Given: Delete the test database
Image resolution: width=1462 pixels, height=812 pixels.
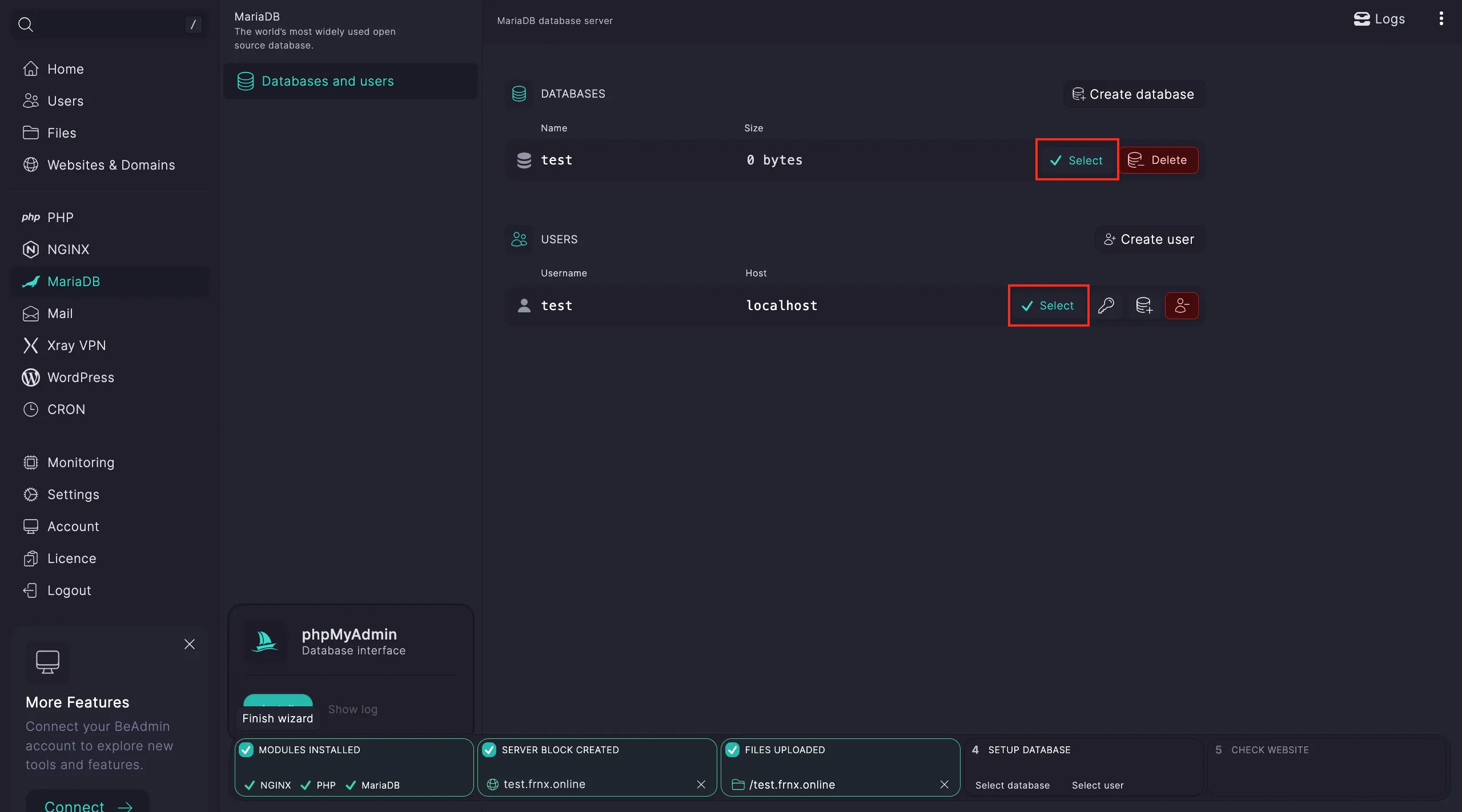Looking at the screenshot, I should coord(1159,160).
